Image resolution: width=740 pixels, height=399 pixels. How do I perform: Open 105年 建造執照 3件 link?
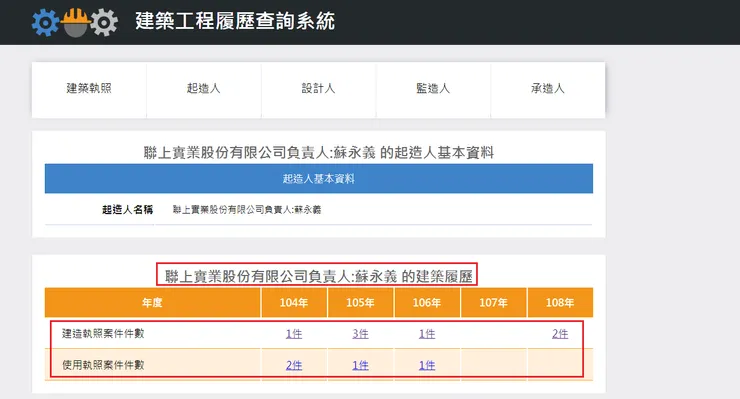[x=360, y=334]
